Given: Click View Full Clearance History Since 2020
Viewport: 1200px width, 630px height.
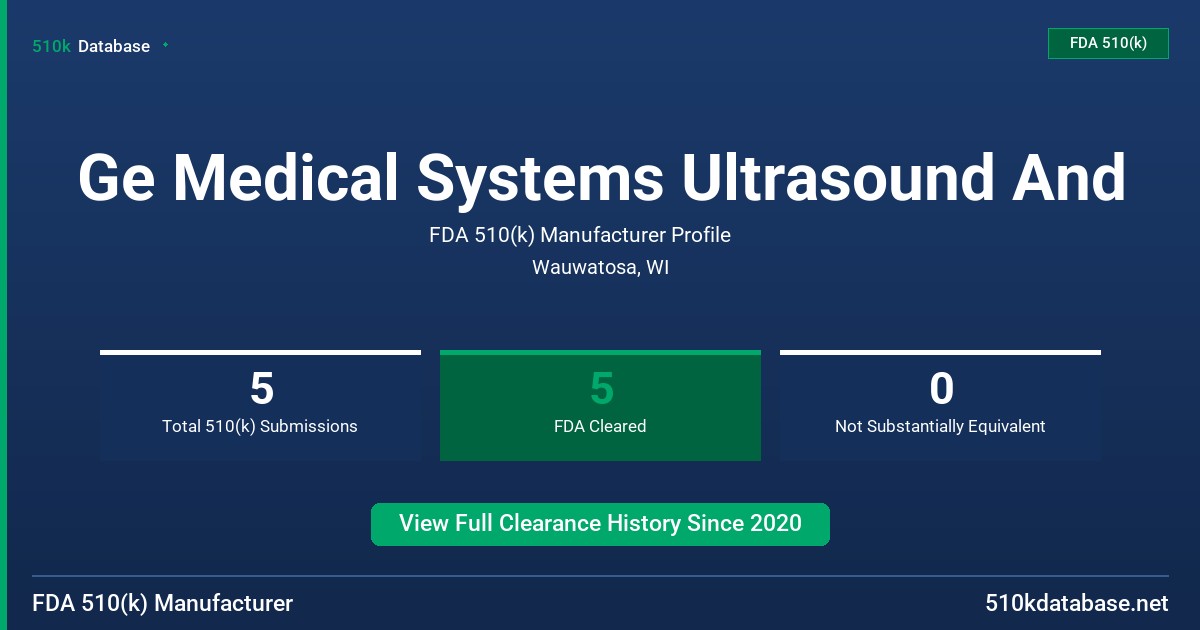Looking at the screenshot, I should pyautogui.click(x=600, y=524).
